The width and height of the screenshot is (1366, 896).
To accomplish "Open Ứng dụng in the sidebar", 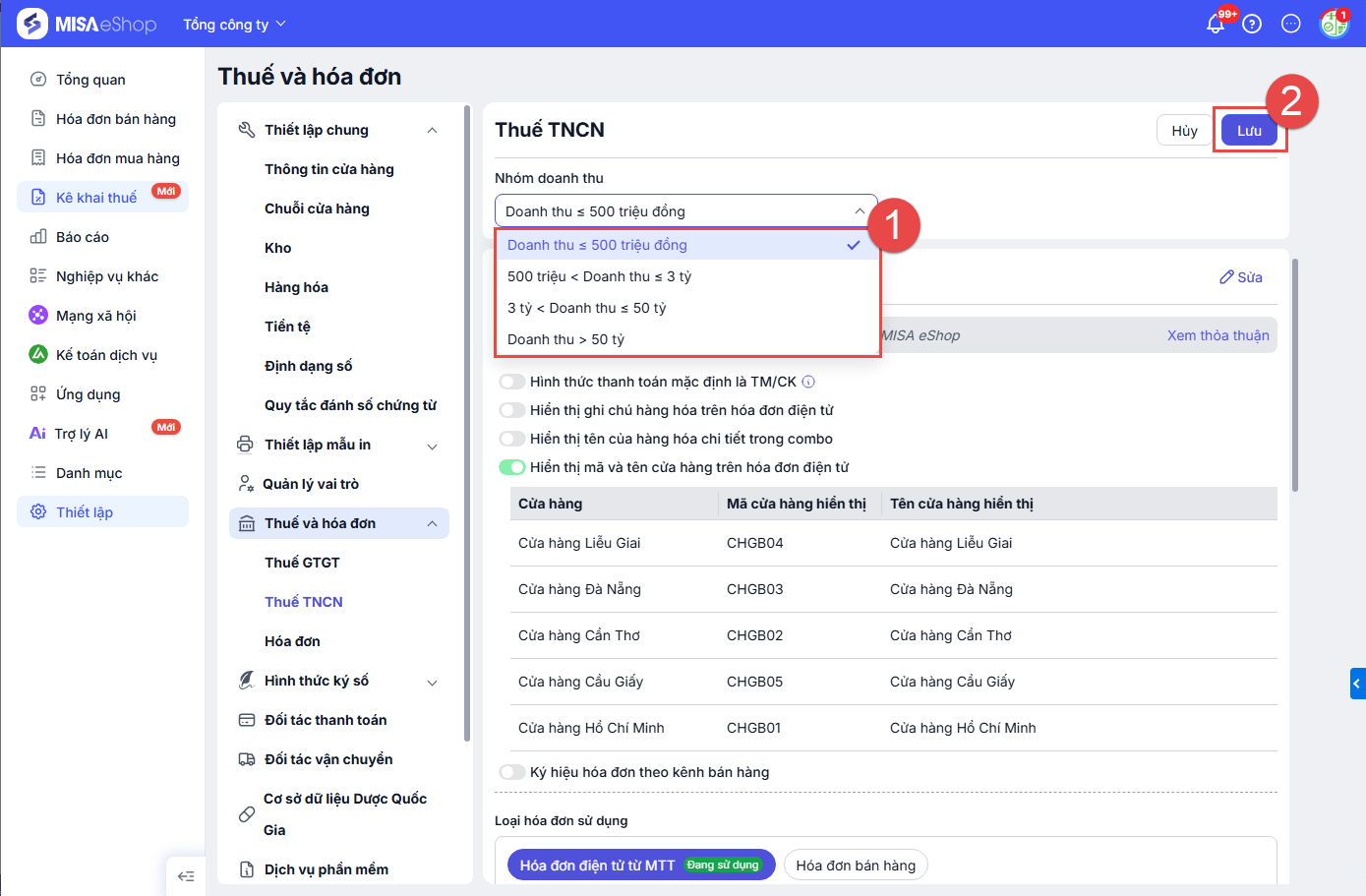I will click(102, 394).
